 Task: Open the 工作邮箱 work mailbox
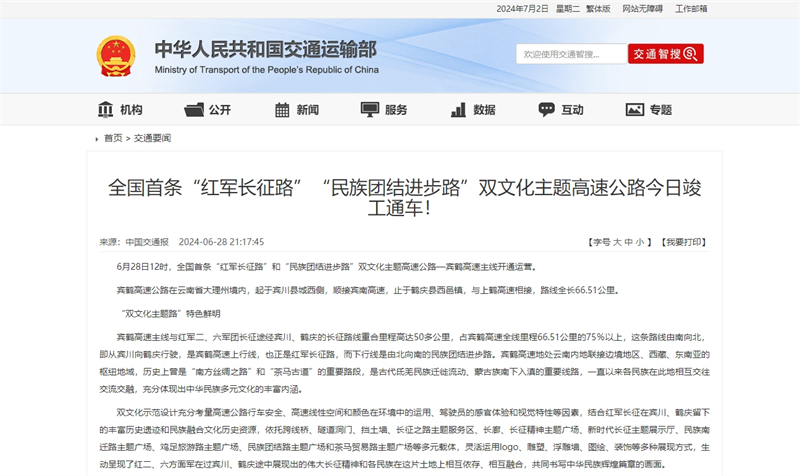691,8
